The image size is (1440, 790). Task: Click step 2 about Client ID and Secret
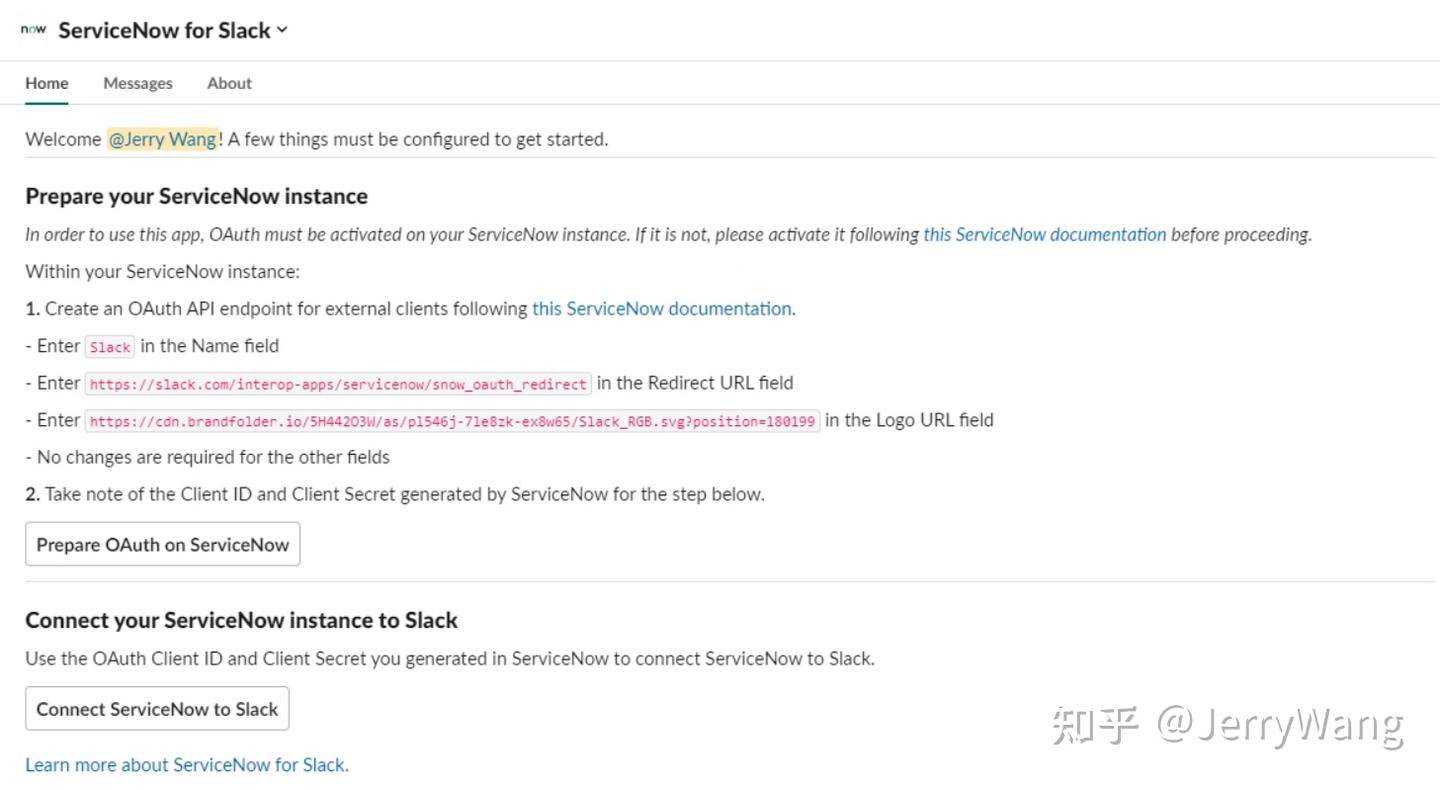(395, 494)
